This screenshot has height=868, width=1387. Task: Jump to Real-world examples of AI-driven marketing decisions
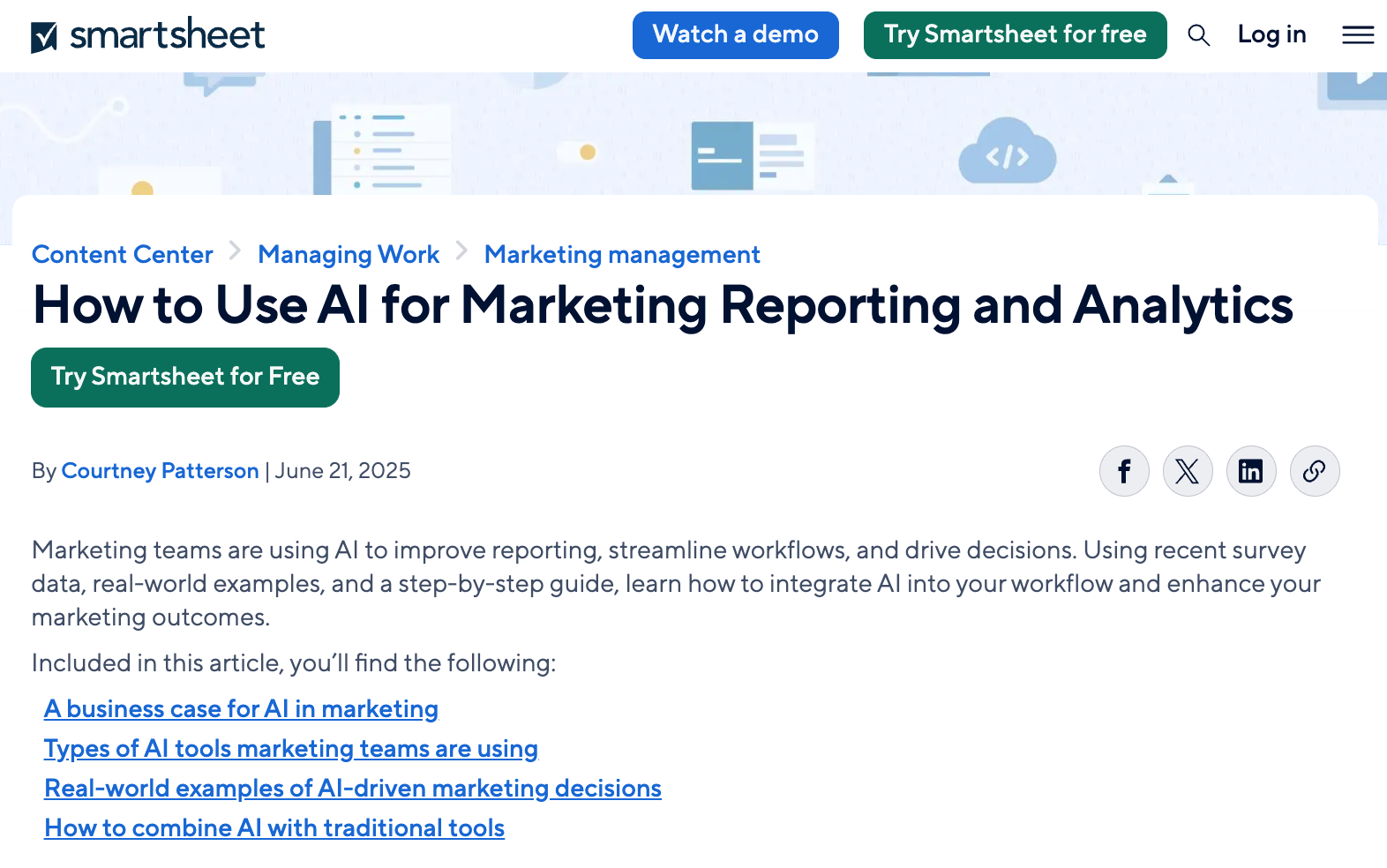pos(353,789)
